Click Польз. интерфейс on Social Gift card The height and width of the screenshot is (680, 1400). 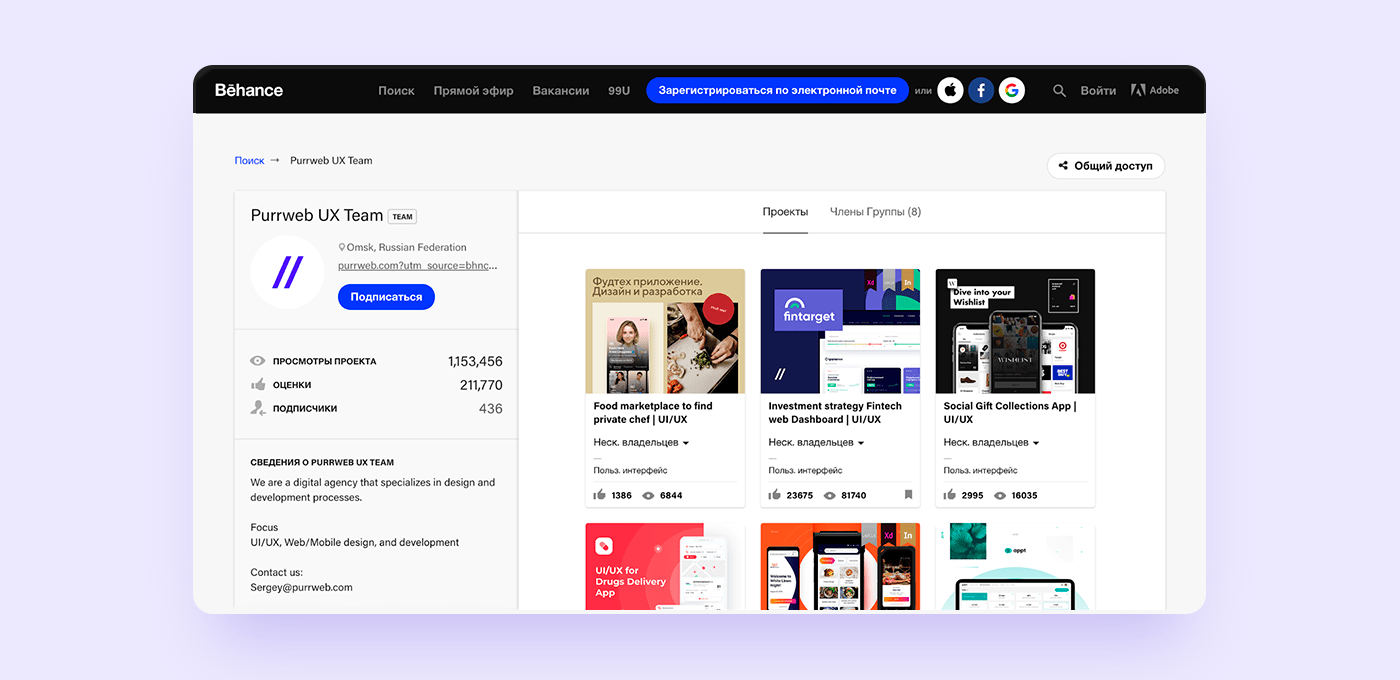pos(980,470)
